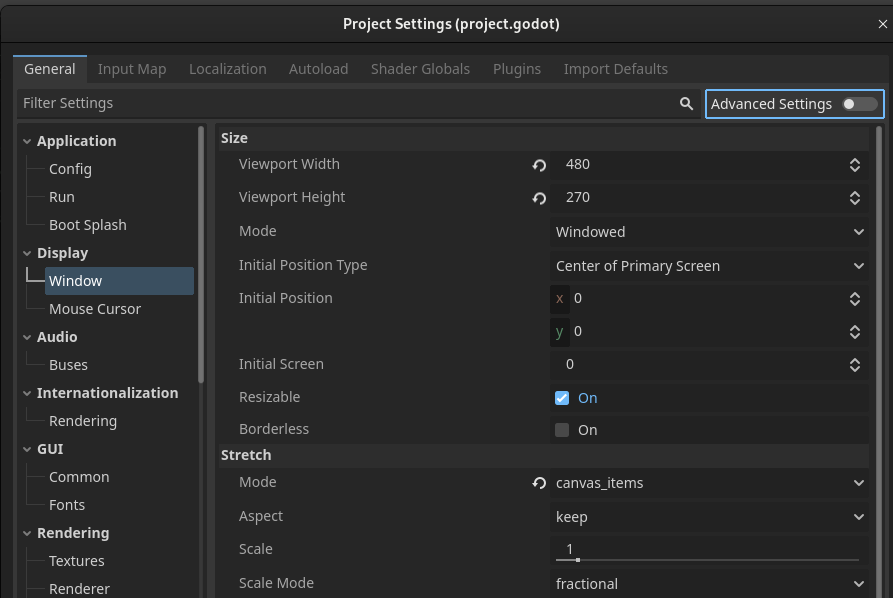Viewport: 893px width, 598px height.
Task: Reset Viewport Width to default
Action: (x=539, y=165)
